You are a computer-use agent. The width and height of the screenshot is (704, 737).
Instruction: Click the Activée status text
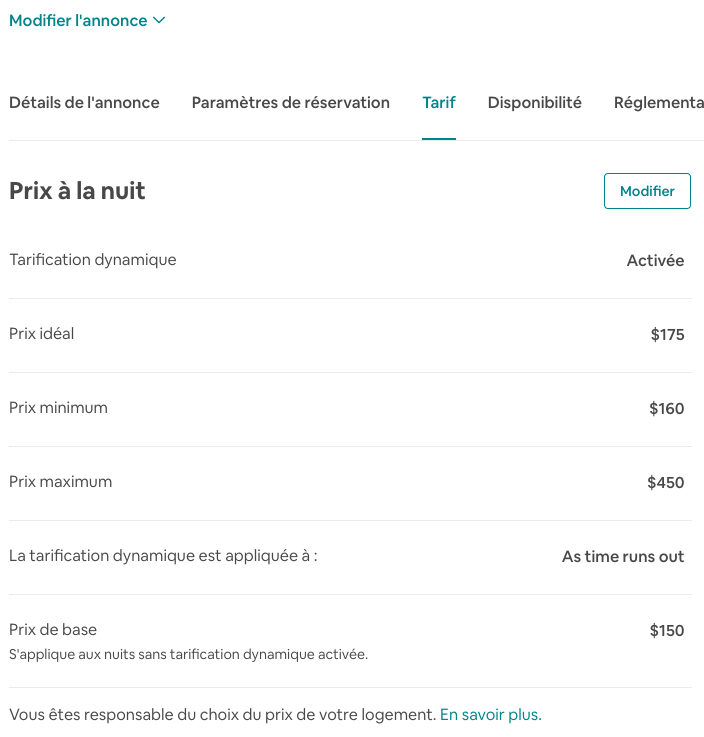655,261
